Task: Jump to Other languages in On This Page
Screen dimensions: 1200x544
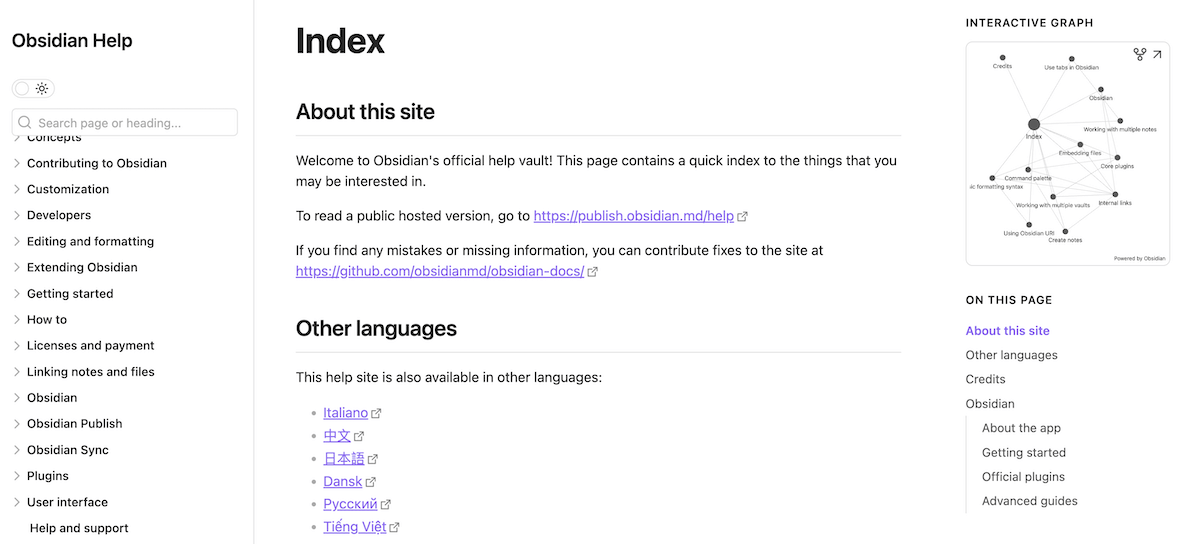Action: (x=1011, y=355)
